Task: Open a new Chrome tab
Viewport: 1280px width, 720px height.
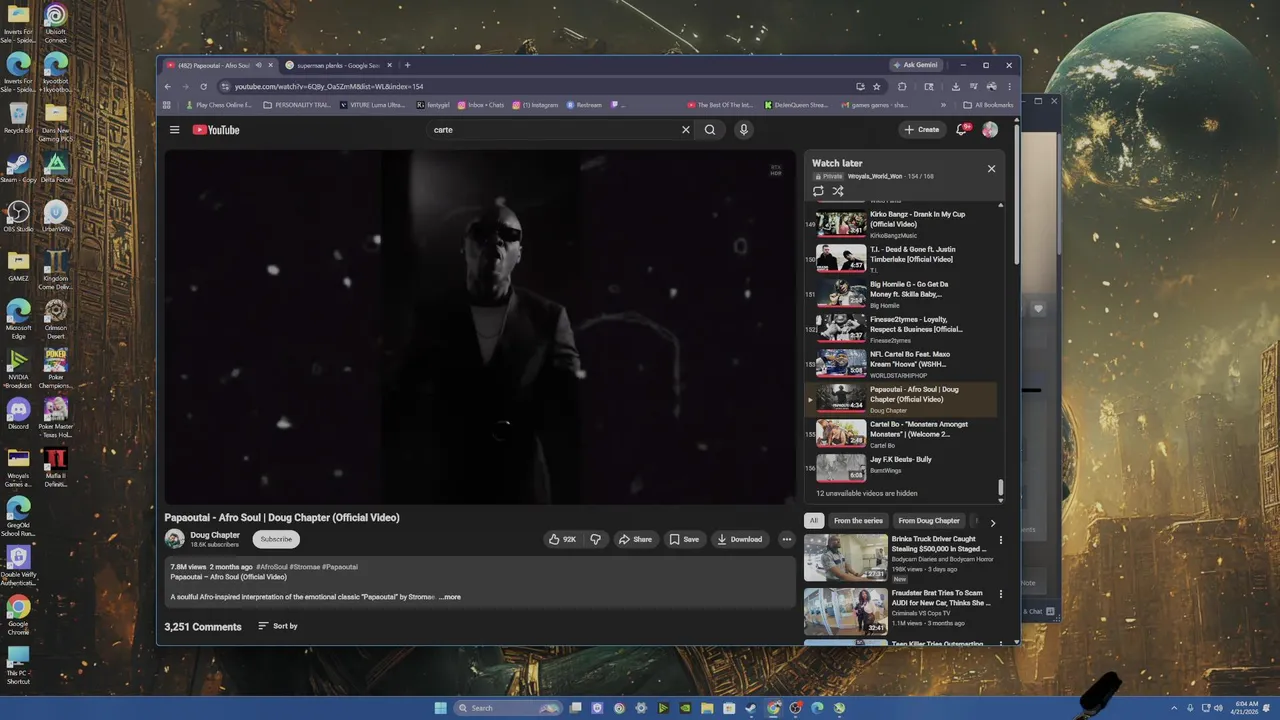Action: [x=407, y=65]
